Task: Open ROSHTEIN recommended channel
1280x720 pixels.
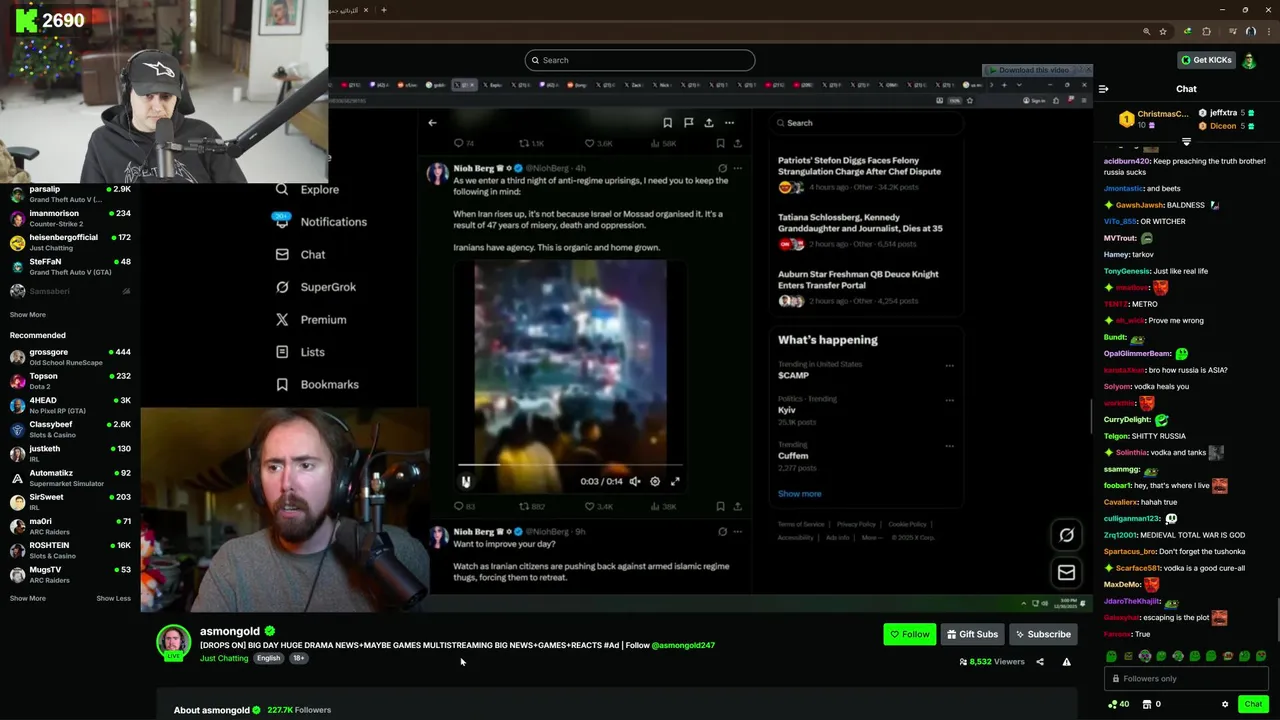Action: point(70,550)
